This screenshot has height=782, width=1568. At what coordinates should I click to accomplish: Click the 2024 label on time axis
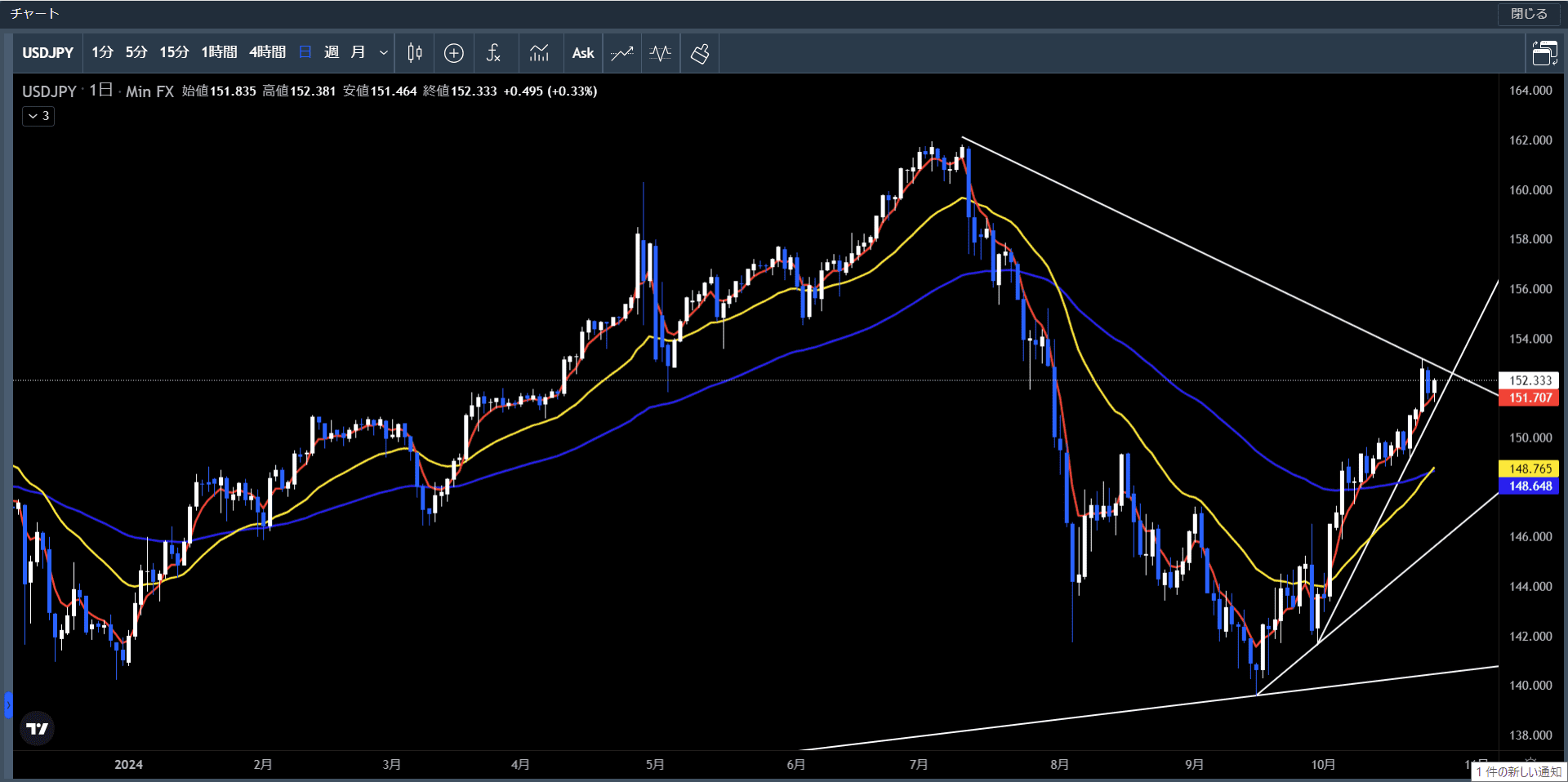pos(128,765)
